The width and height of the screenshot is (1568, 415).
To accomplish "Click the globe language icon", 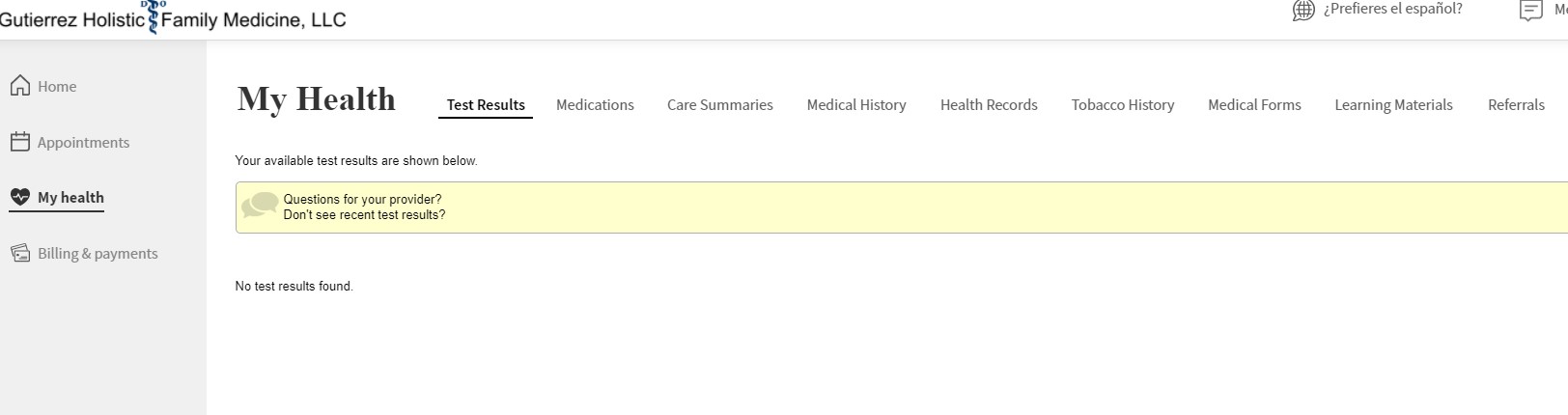I will (x=1303, y=10).
